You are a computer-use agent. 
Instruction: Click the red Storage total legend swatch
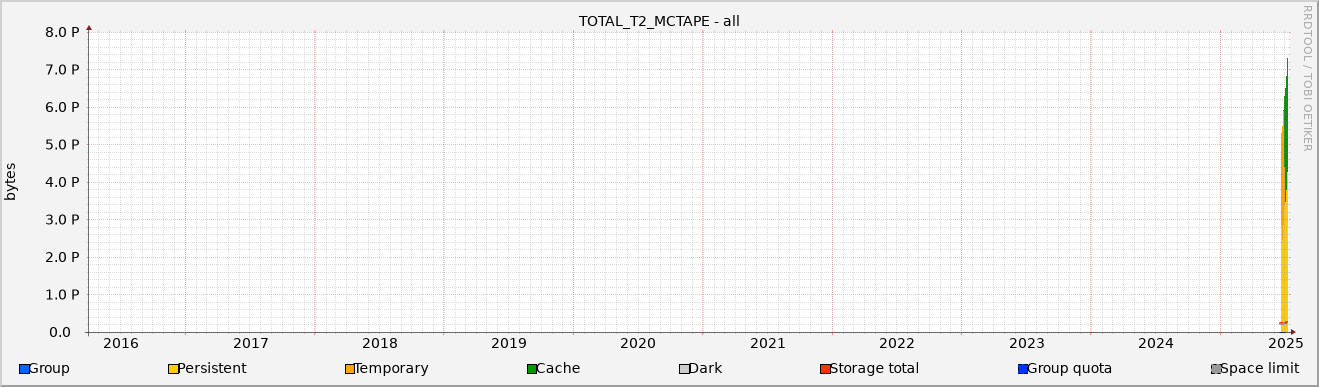click(825, 369)
